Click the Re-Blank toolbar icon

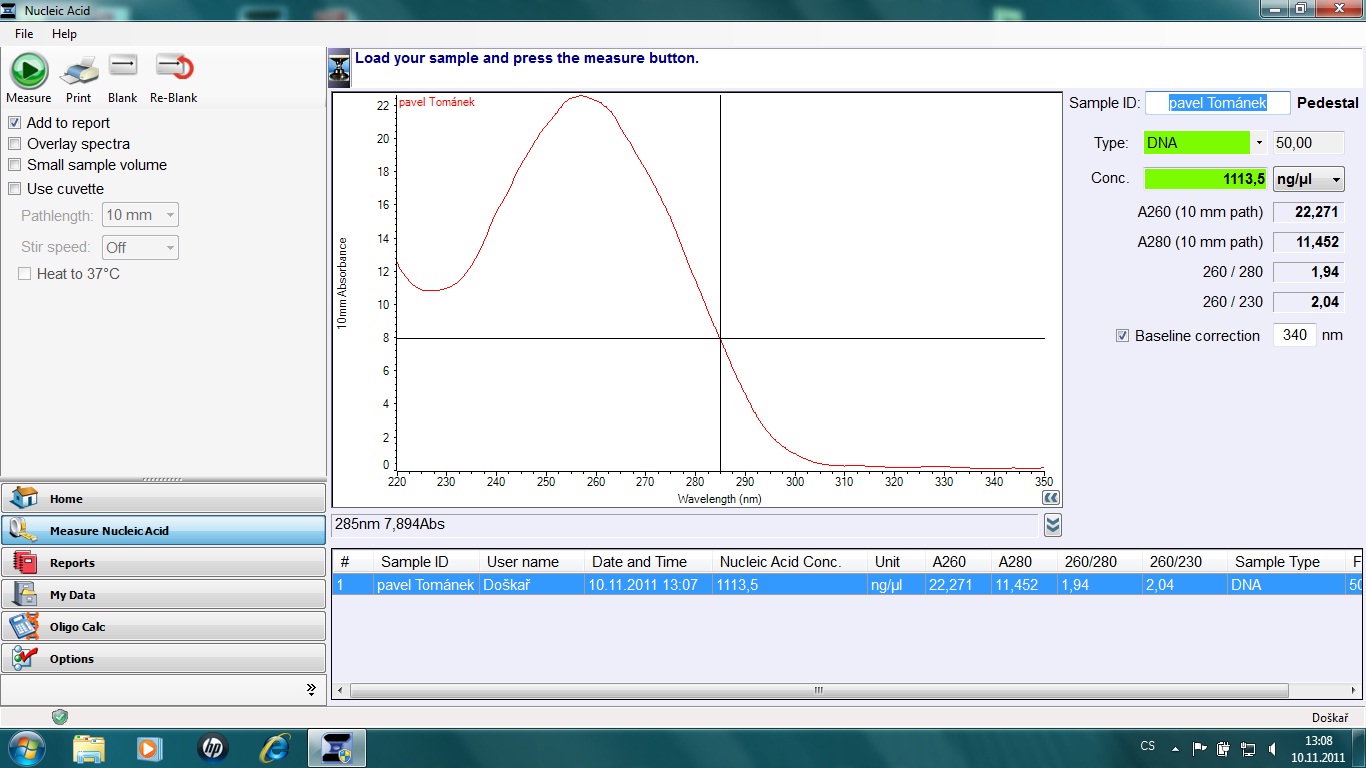(174, 68)
